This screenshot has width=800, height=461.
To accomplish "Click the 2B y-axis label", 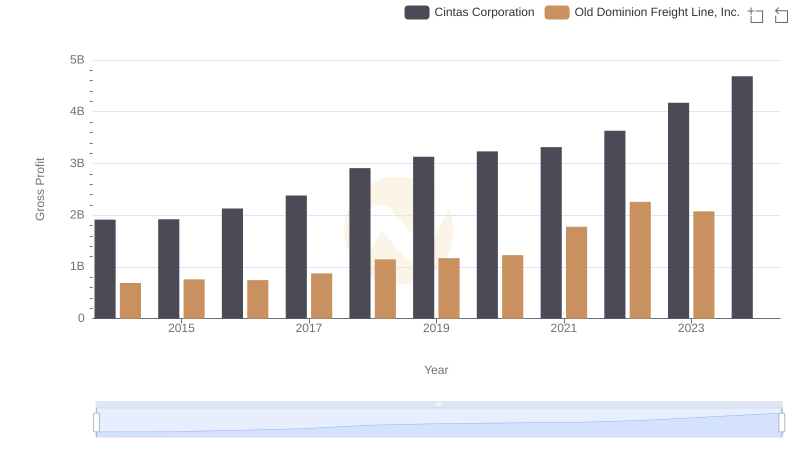I will pyautogui.click(x=77, y=215).
